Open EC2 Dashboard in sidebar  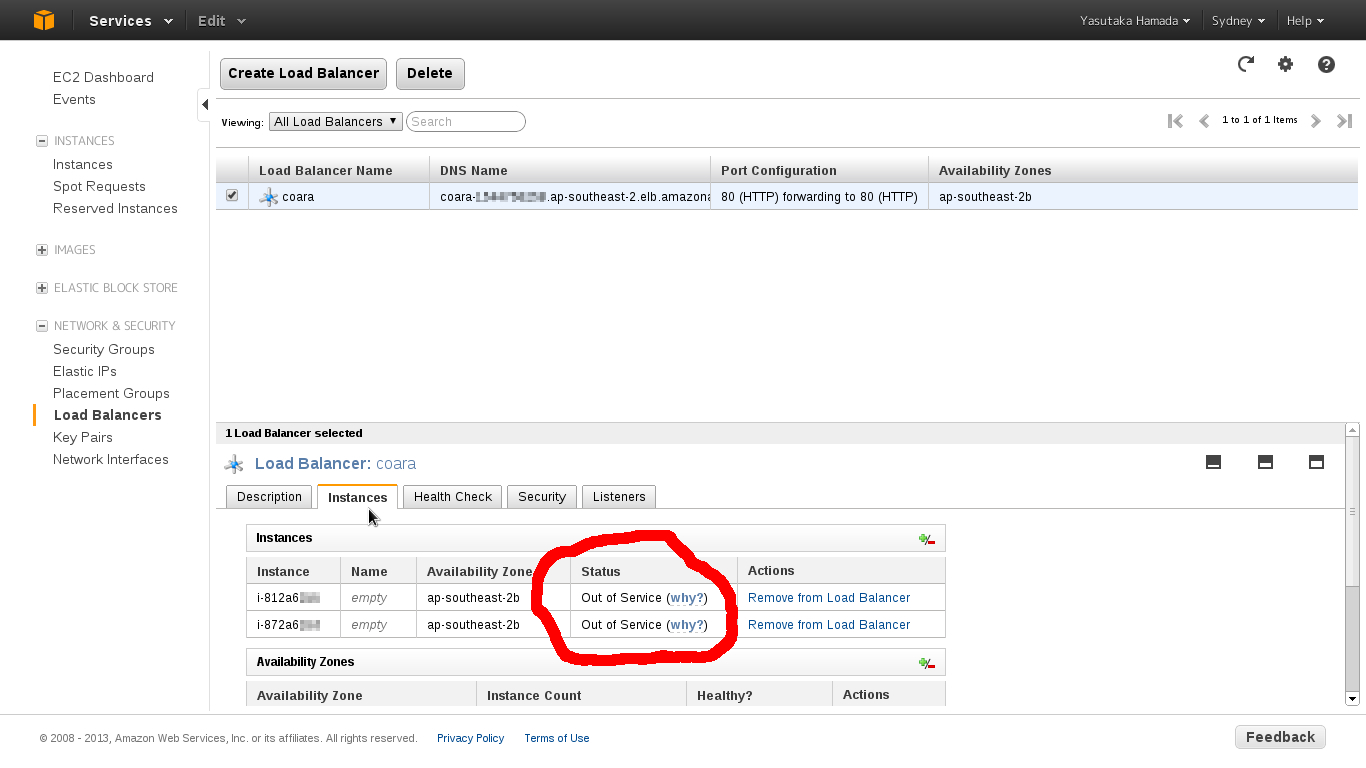click(103, 77)
